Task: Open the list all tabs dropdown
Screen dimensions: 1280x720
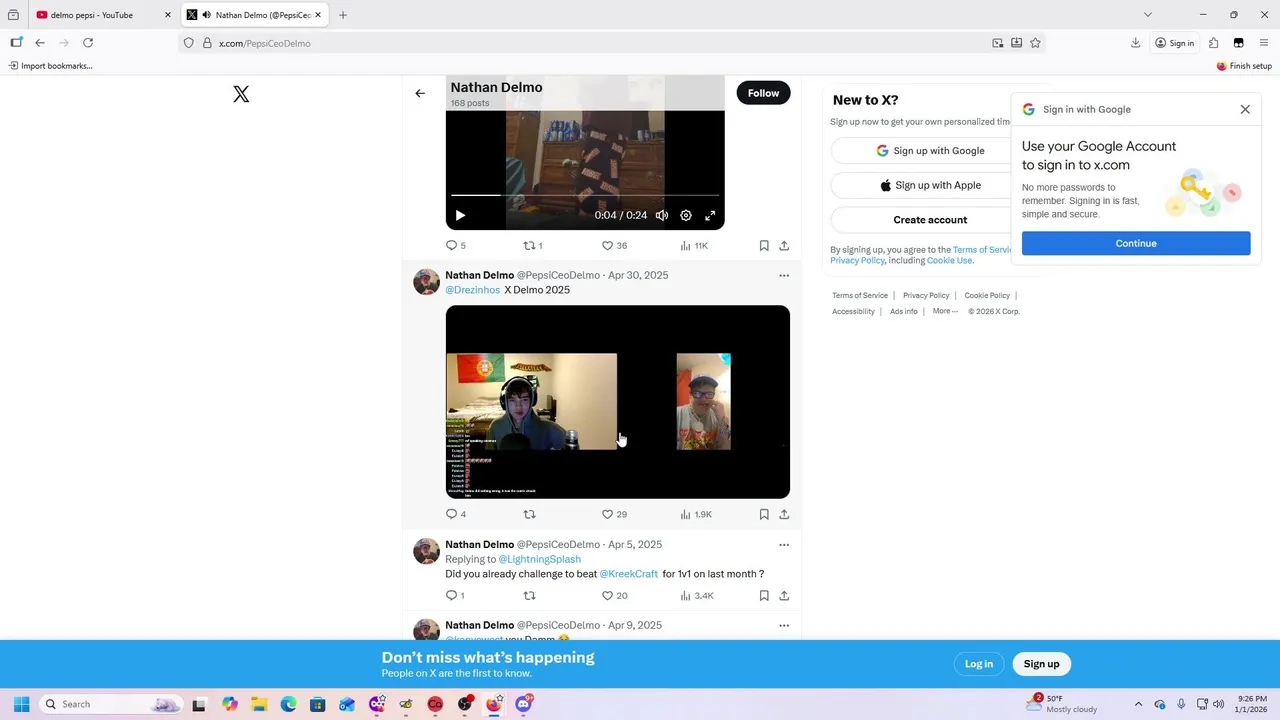Action: coord(1148,15)
